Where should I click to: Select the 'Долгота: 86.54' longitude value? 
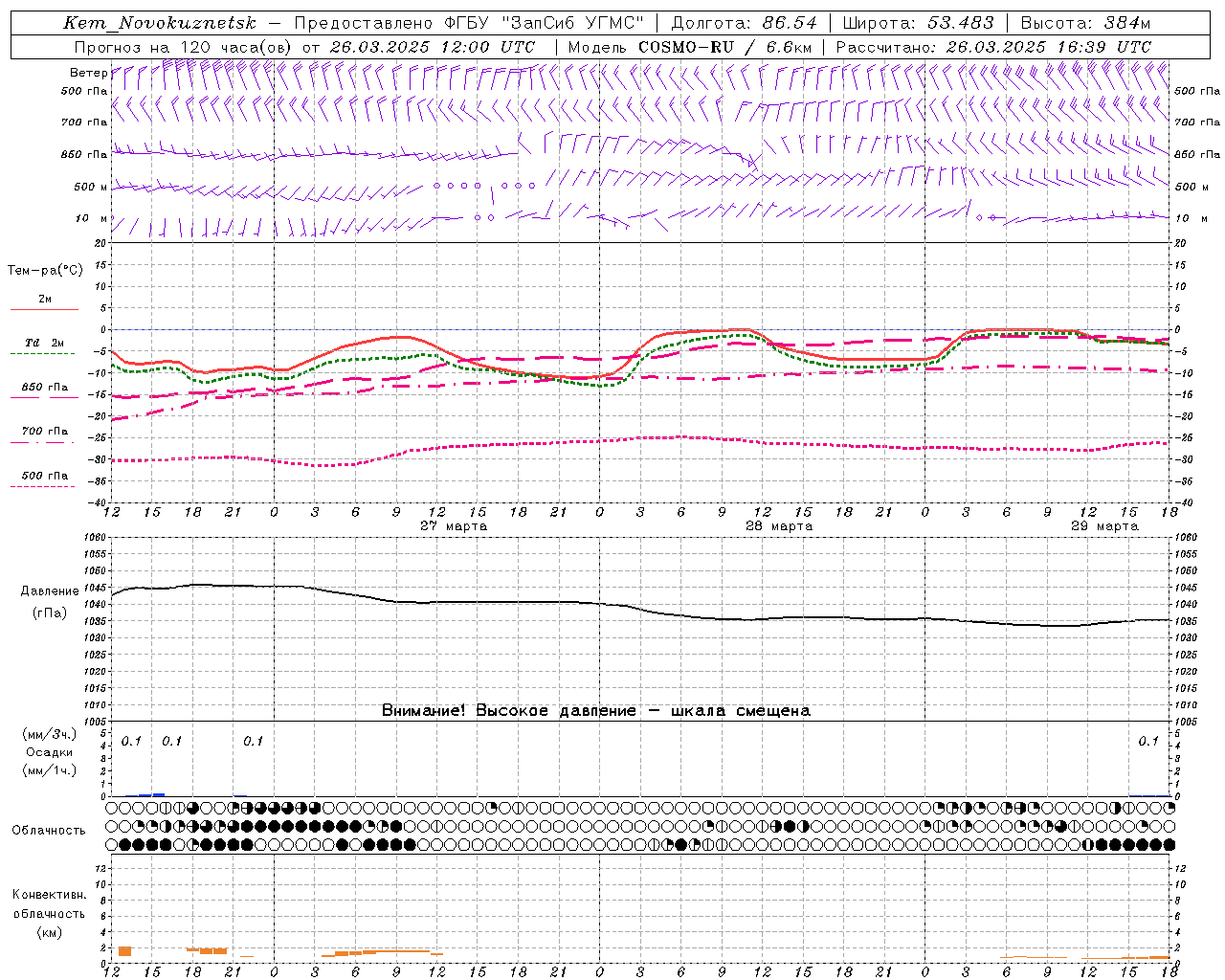click(745, 23)
